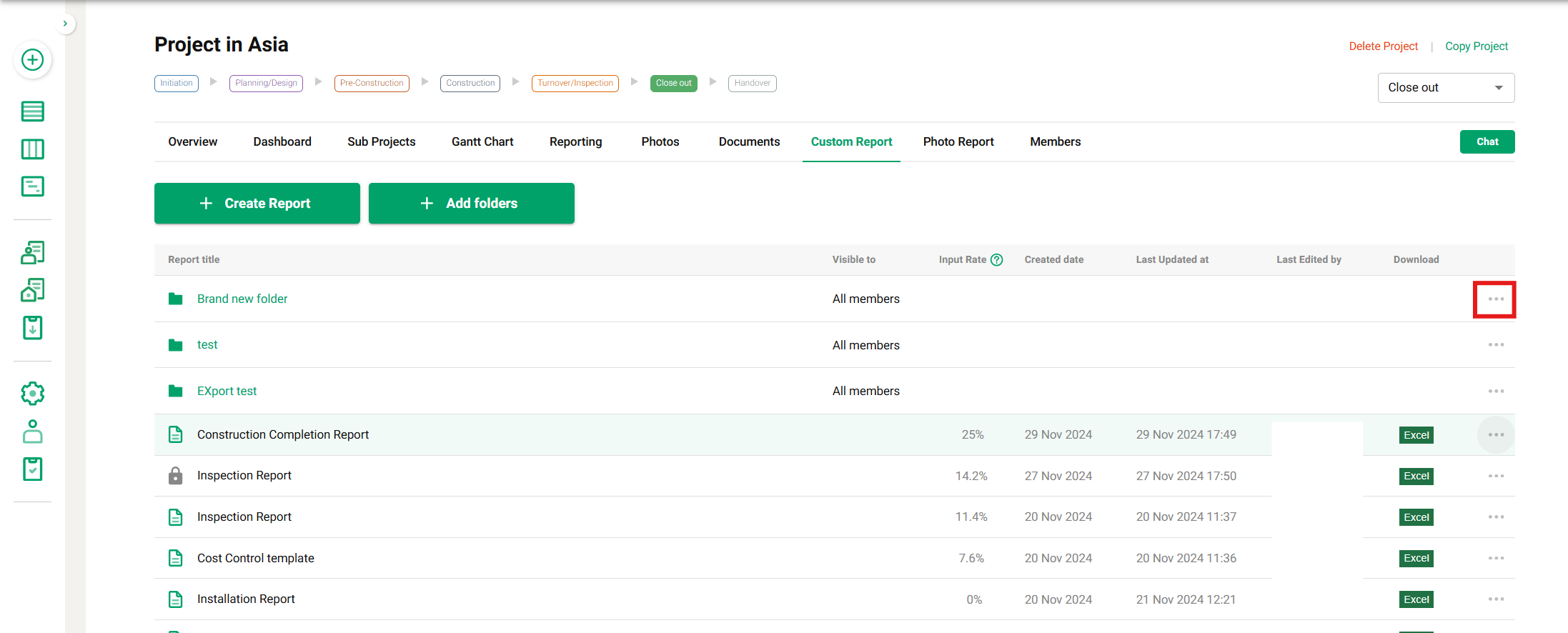Viewport: 1568px width, 633px height.
Task: Open the settings gear icon in sidebar
Action: pos(33,394)
